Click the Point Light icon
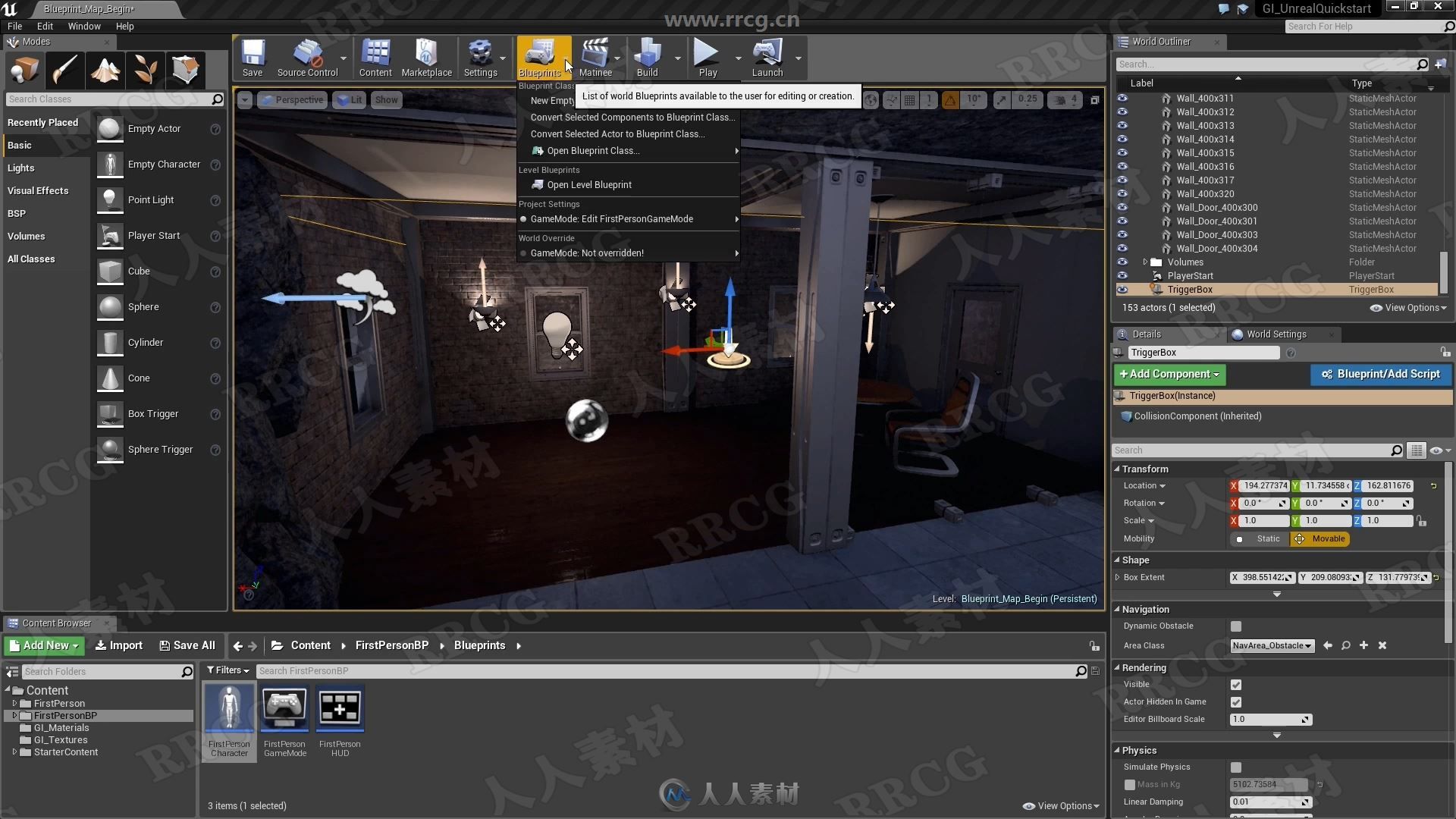 [x=110, y=200]
